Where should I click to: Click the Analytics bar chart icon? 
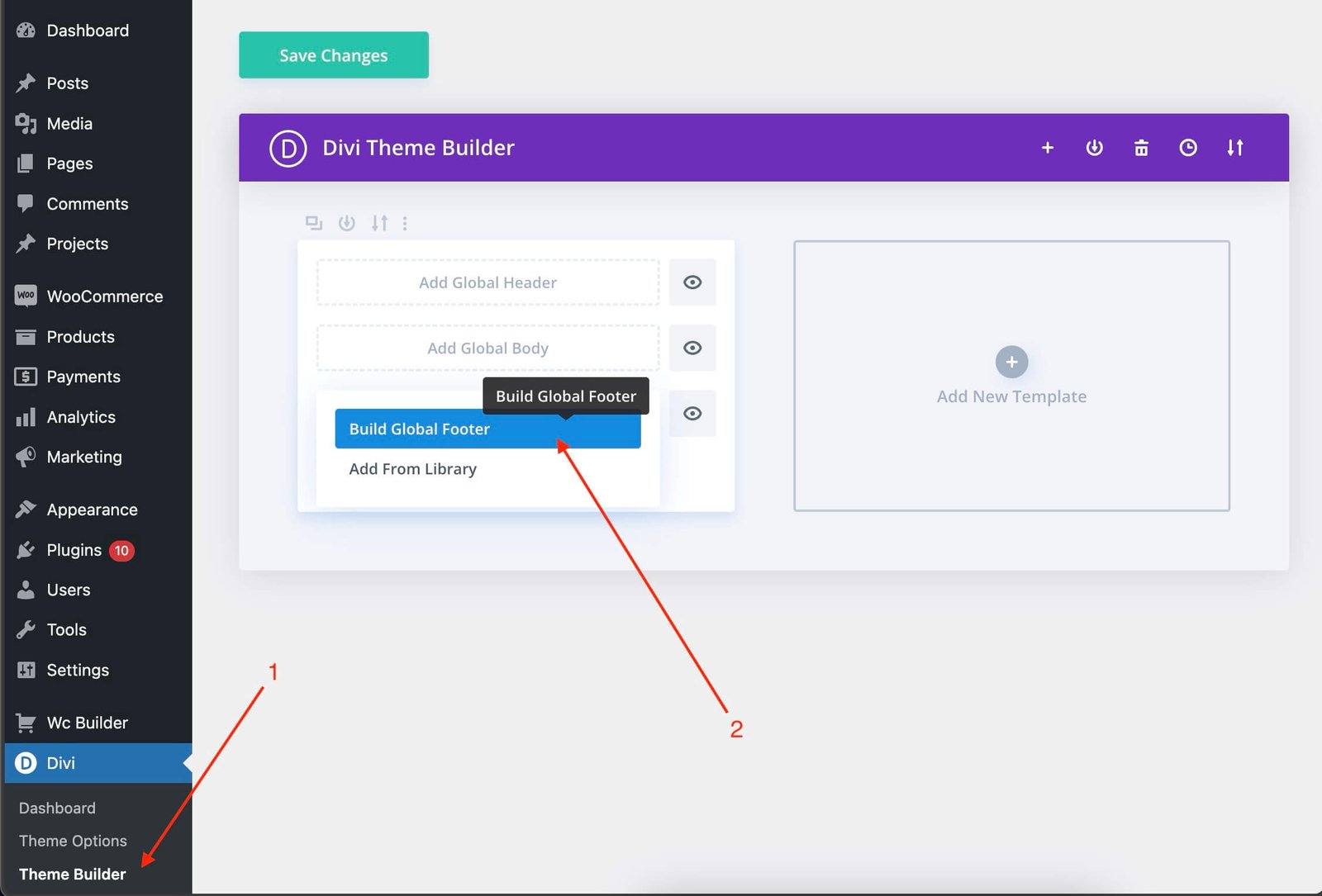26,417
